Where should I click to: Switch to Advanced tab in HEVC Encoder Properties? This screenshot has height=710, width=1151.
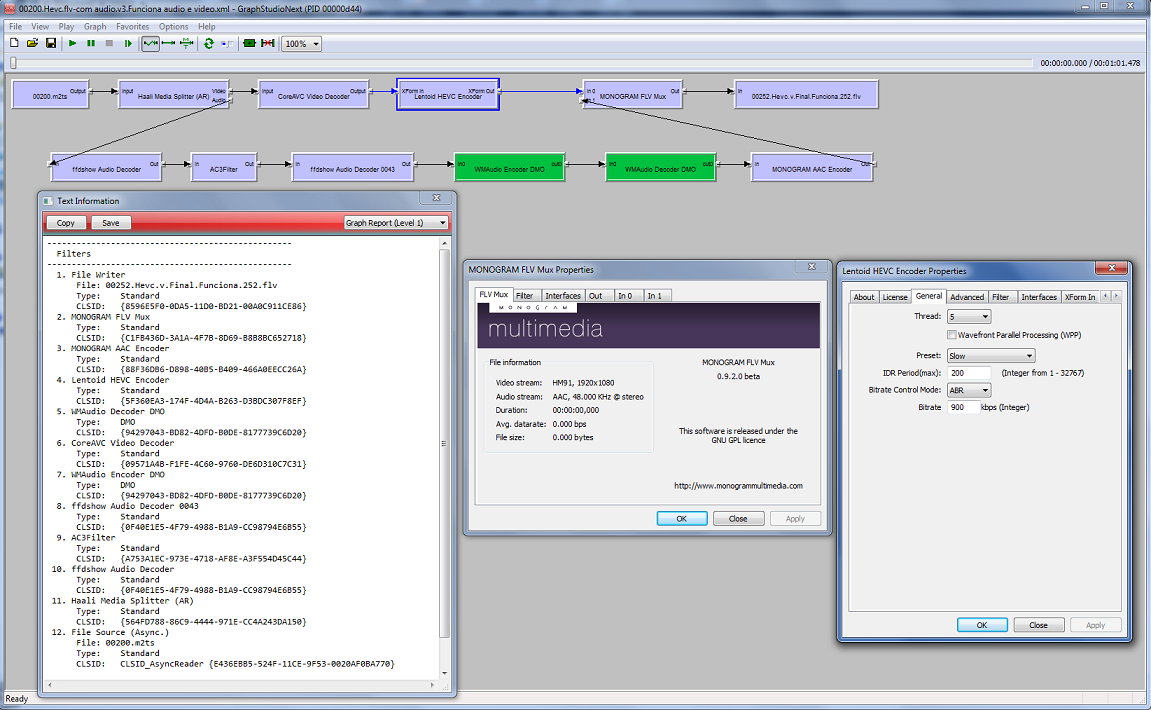tap(967, 297)
